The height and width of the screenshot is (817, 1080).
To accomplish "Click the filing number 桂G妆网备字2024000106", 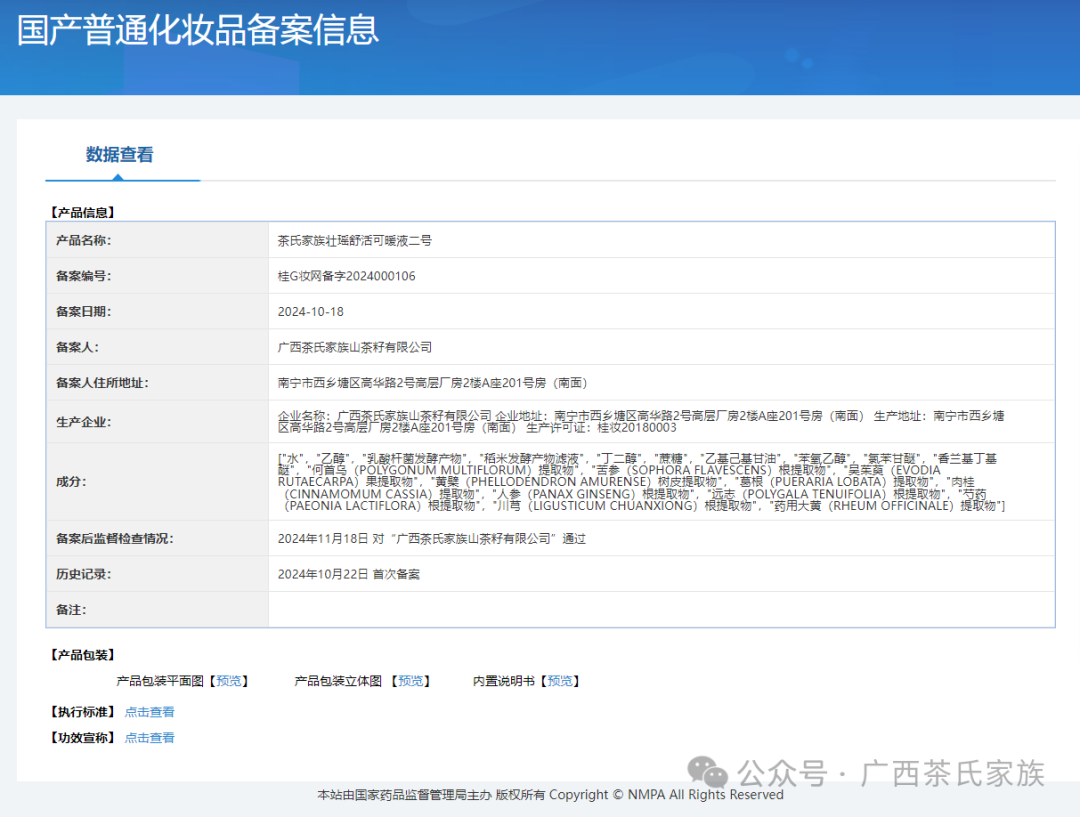I will [x=346, y=276].
